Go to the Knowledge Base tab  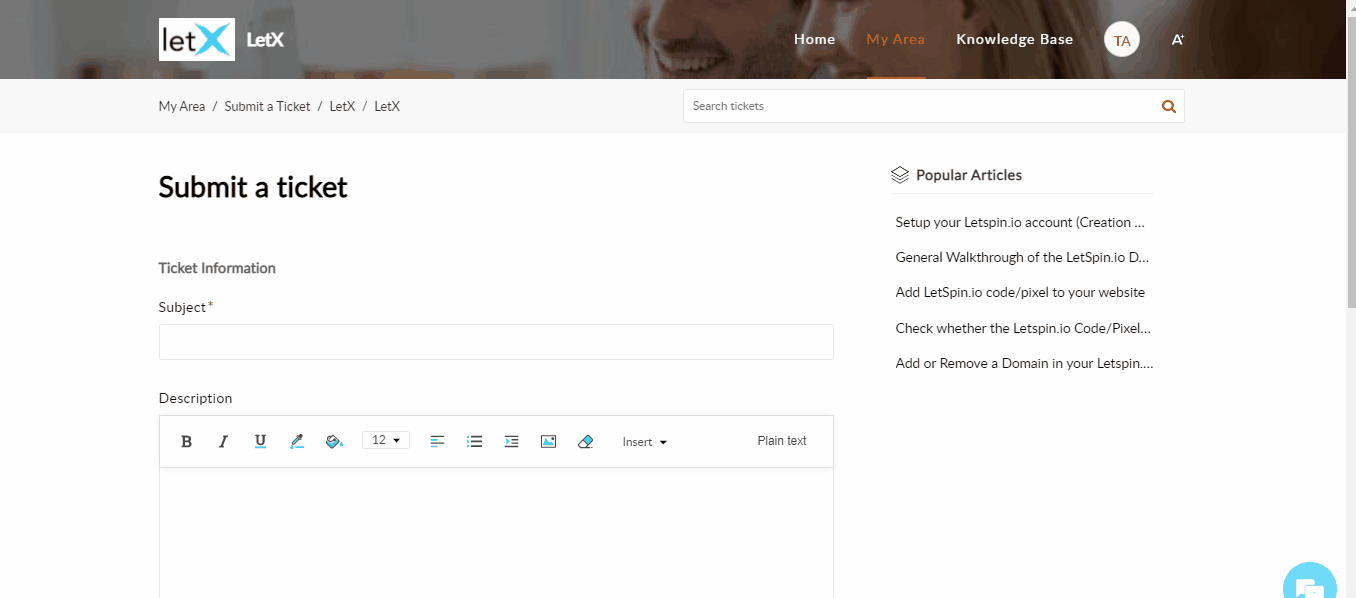tap(1014, 40)
